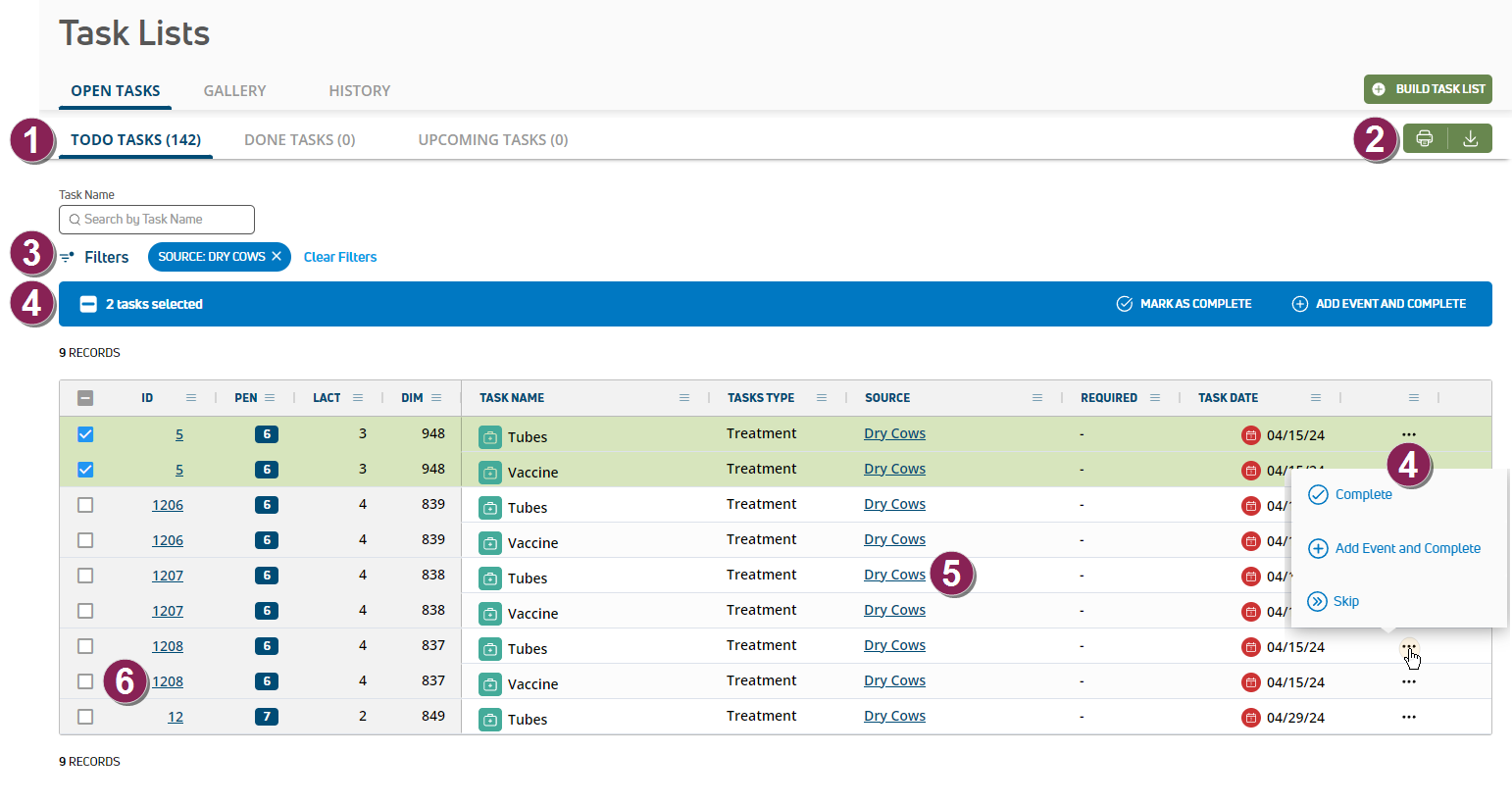
Task: Select the checkbox for cow 1207 Tubes row
Action: point(85,576)
